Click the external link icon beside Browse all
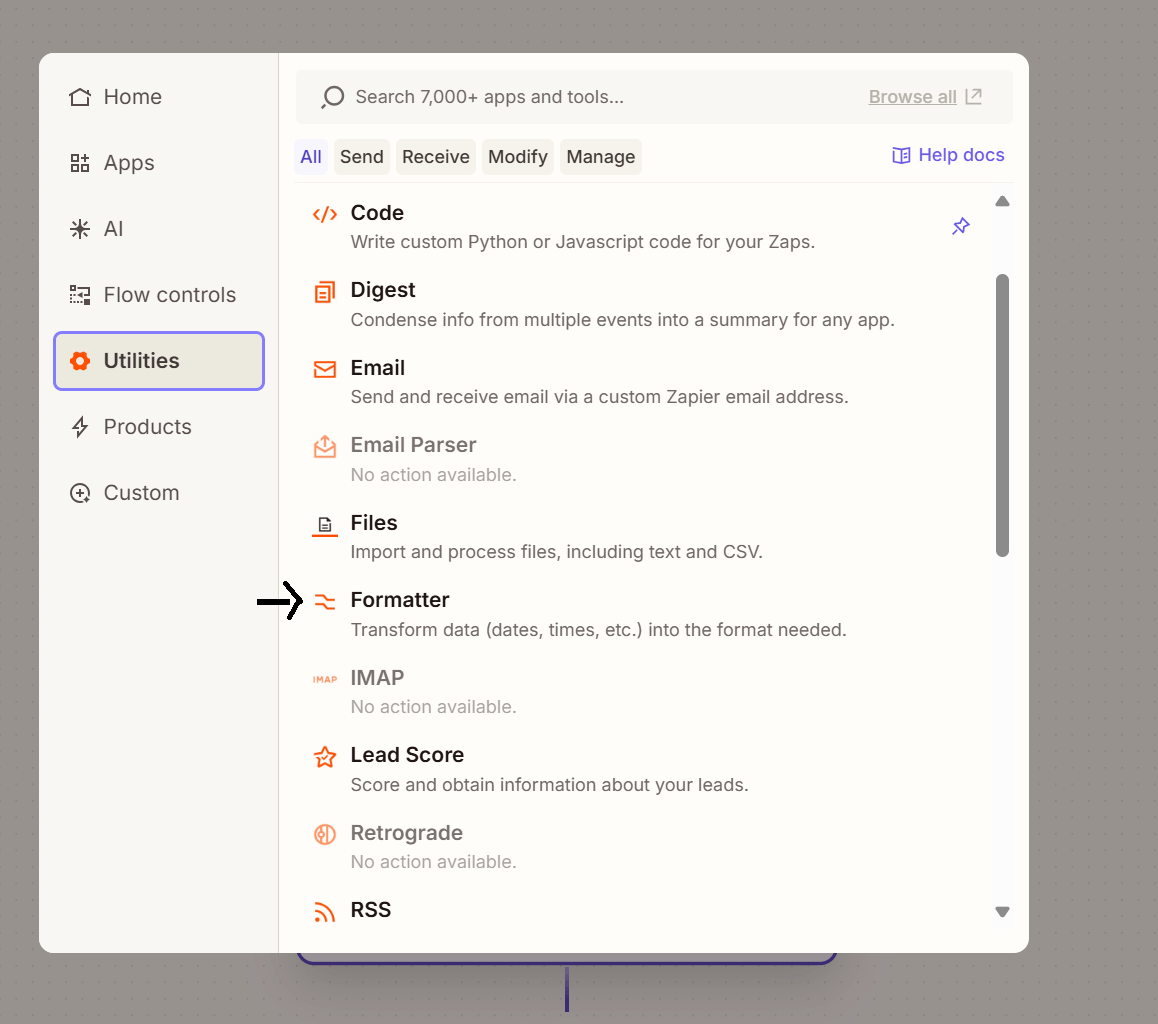Image resolution: width=1158 pixels, height=1024 pixels. click(974, 96)
